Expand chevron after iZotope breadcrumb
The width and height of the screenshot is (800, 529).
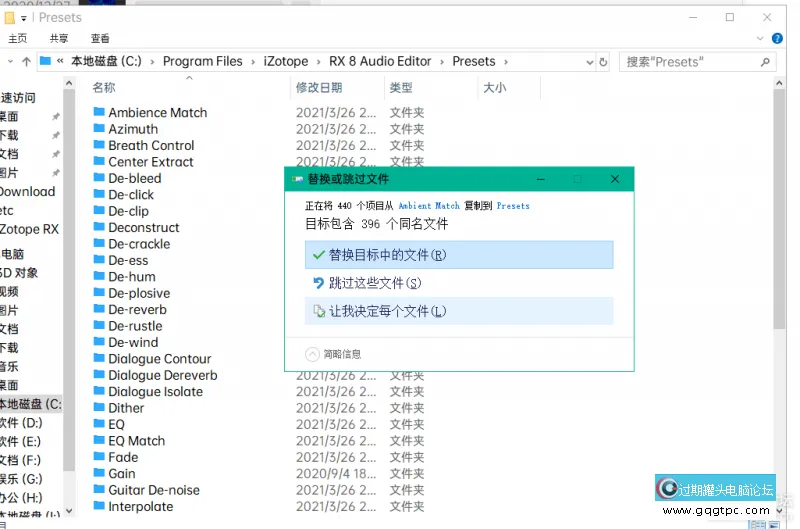point(318,62)
